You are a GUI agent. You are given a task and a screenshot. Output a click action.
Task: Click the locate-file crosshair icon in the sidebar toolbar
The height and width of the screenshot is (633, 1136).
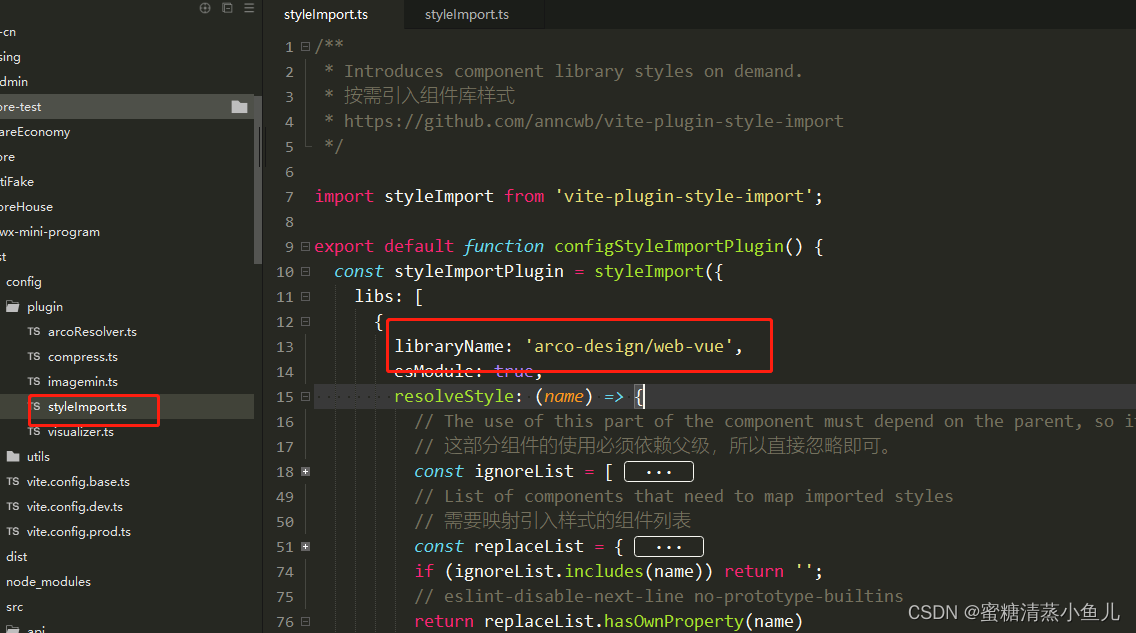[203, 8]
